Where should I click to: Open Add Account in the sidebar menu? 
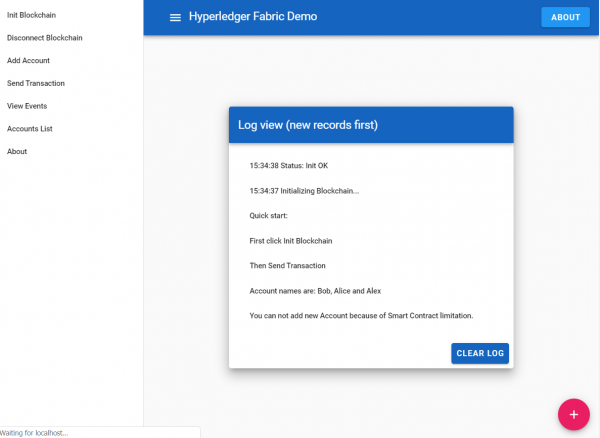coord(28,61)
